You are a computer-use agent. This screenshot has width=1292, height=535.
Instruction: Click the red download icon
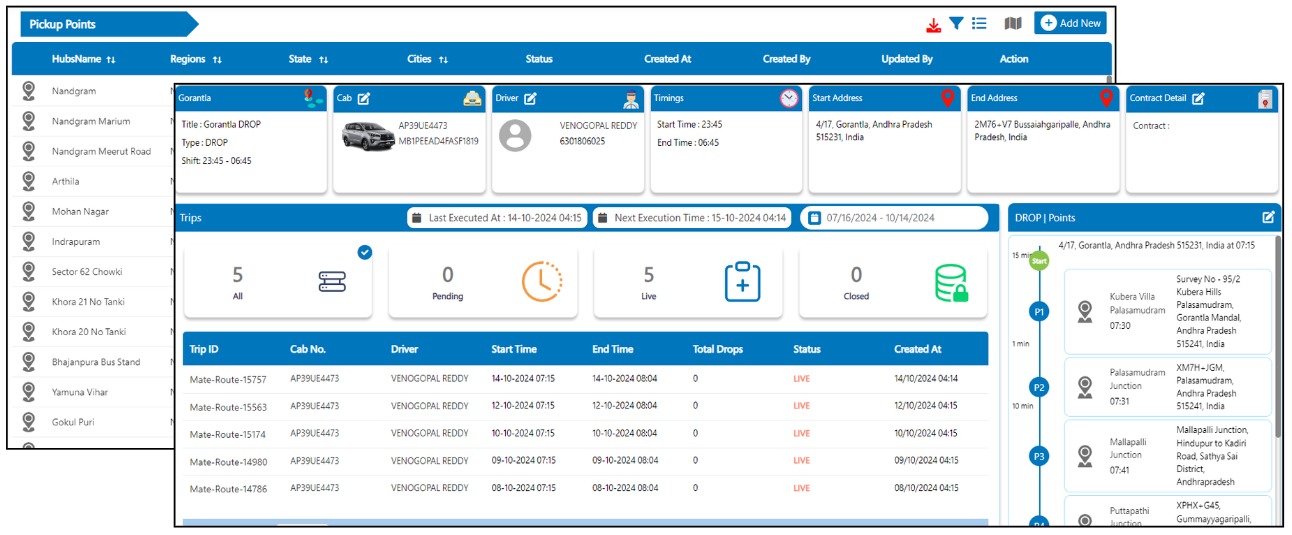[x=934, y=24]
